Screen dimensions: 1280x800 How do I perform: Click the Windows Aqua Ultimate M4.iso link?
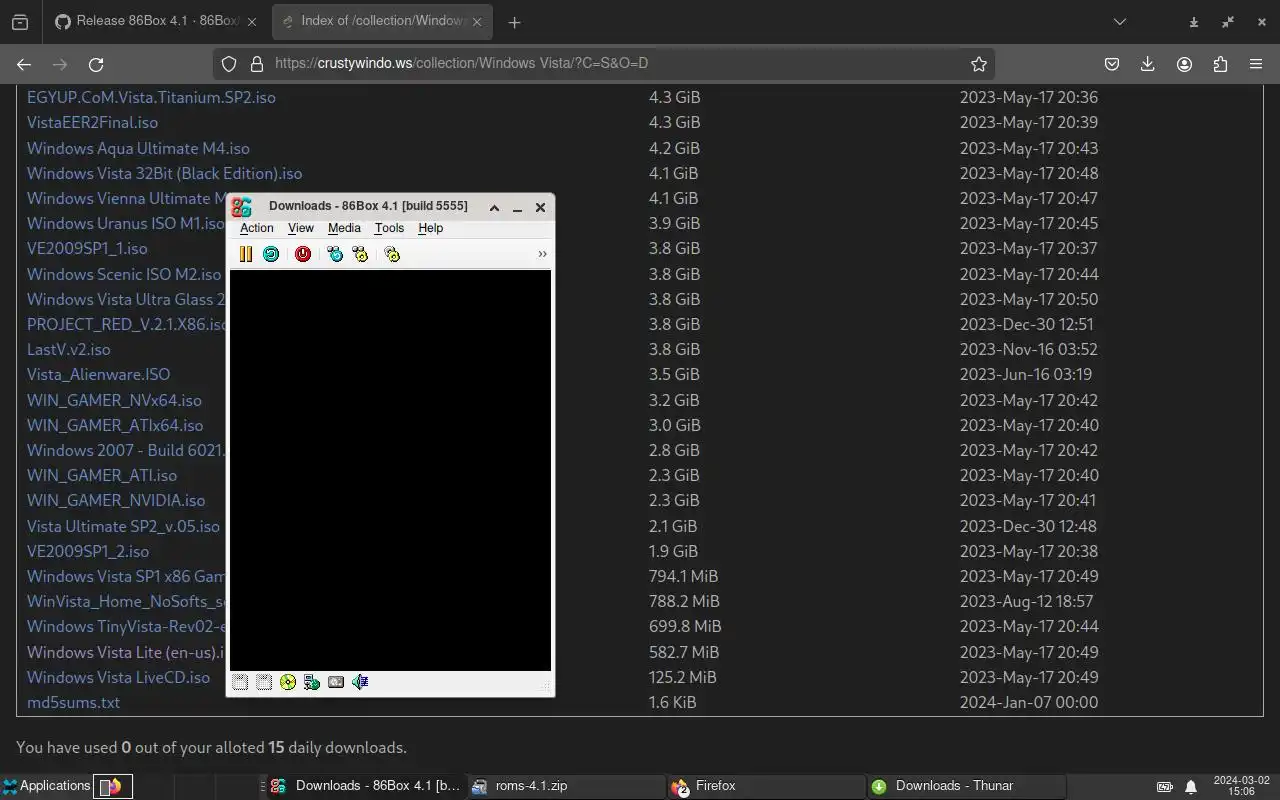point(138,148)
